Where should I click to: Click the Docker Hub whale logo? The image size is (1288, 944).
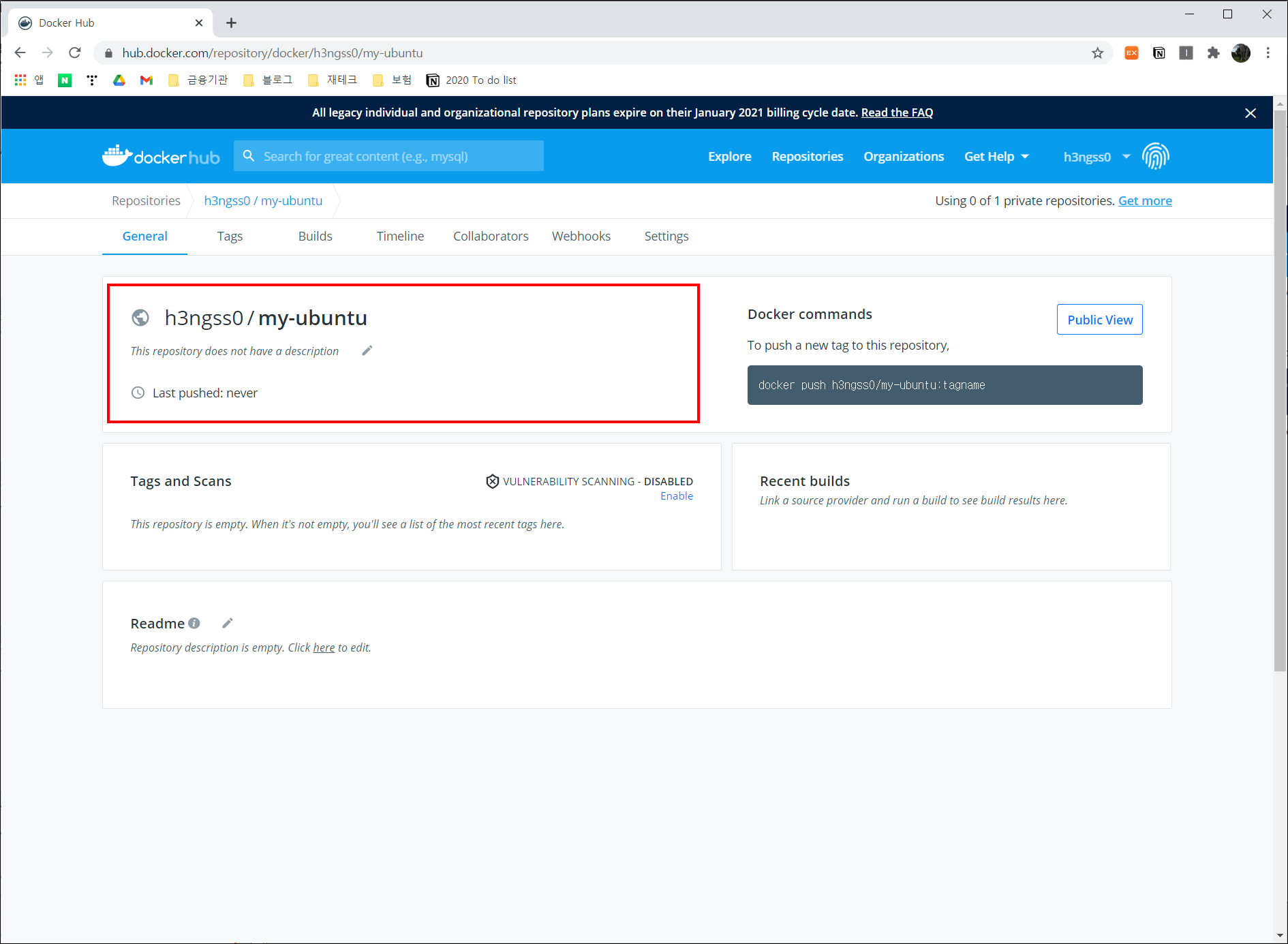point(161,156)
